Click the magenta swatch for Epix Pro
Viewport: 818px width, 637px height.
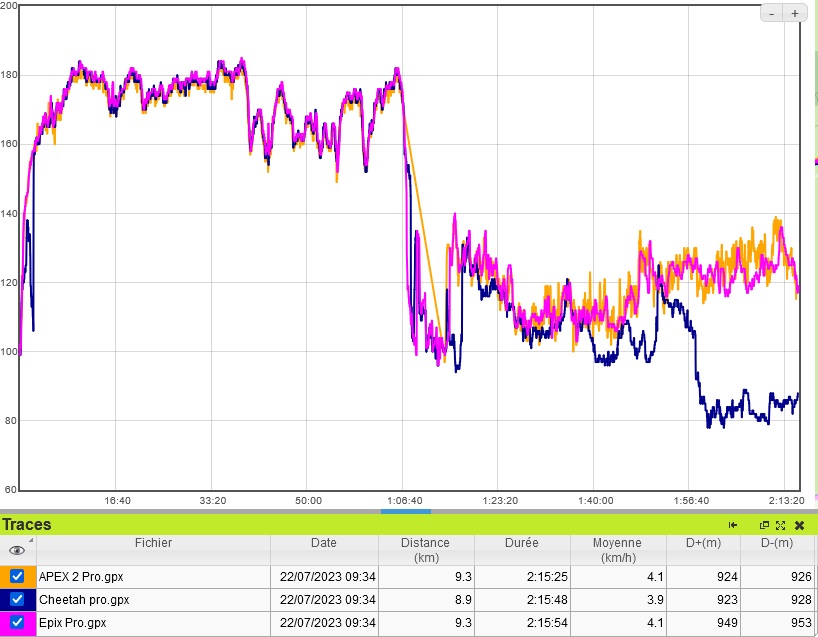tap(5, 623)
